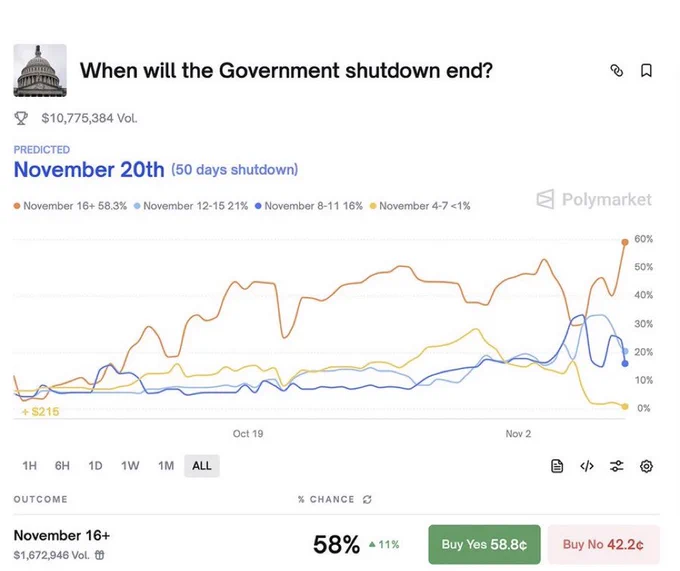The height and width of the screenshot is (571, 680).
Task: Click Buy Yes 58.8¢ button
Action: click(484, 544)
